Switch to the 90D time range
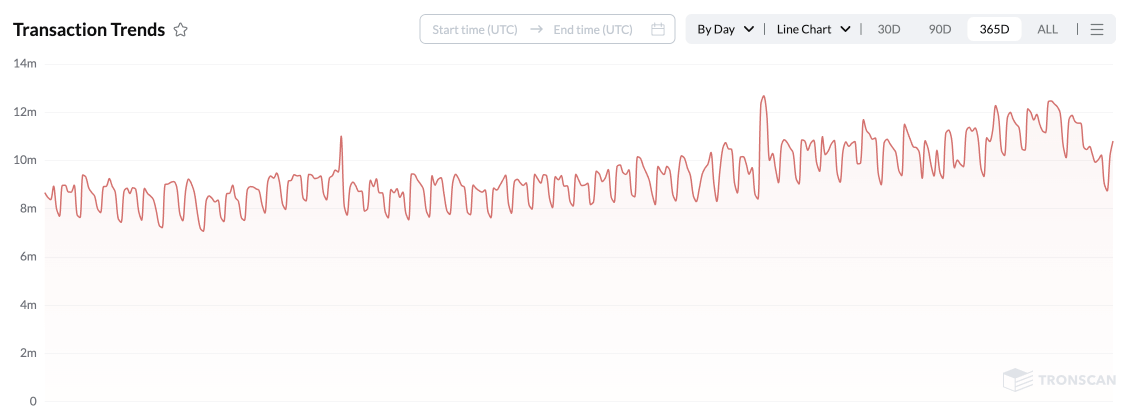This screenshot has width=1130, height=414. coord(940,30)
